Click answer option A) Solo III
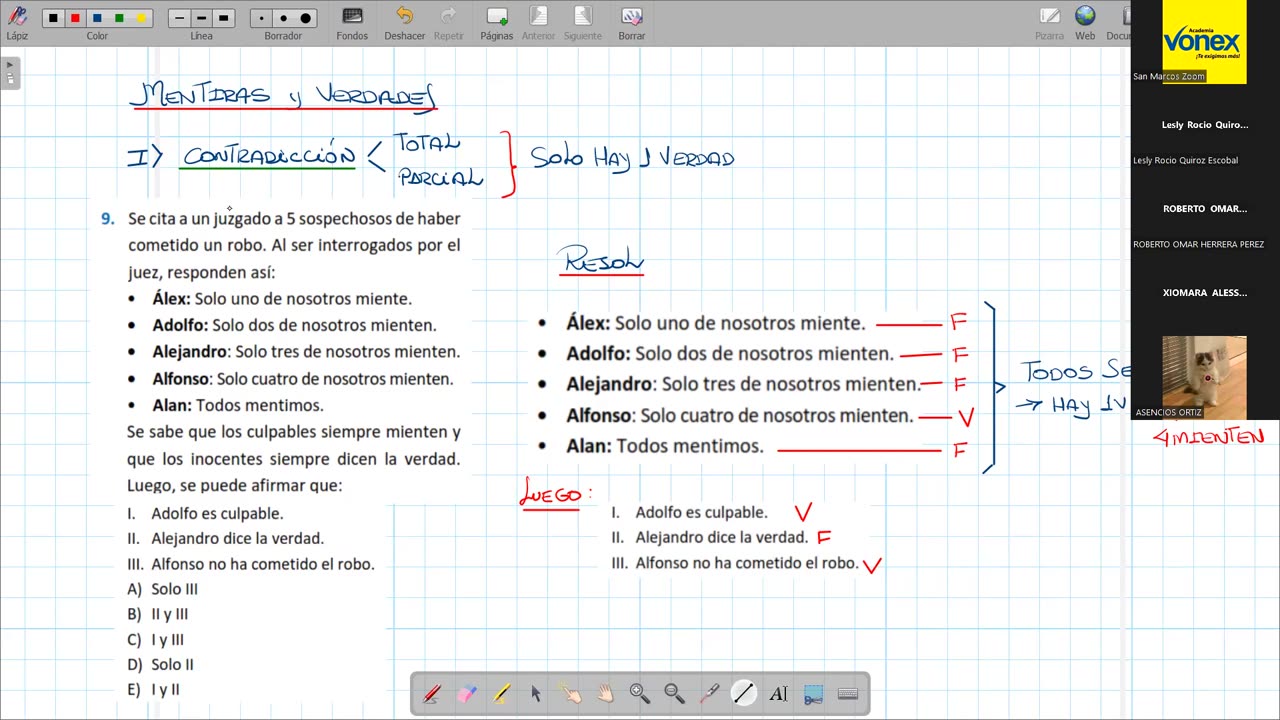Screen dimensions: 1280x720 163,589
